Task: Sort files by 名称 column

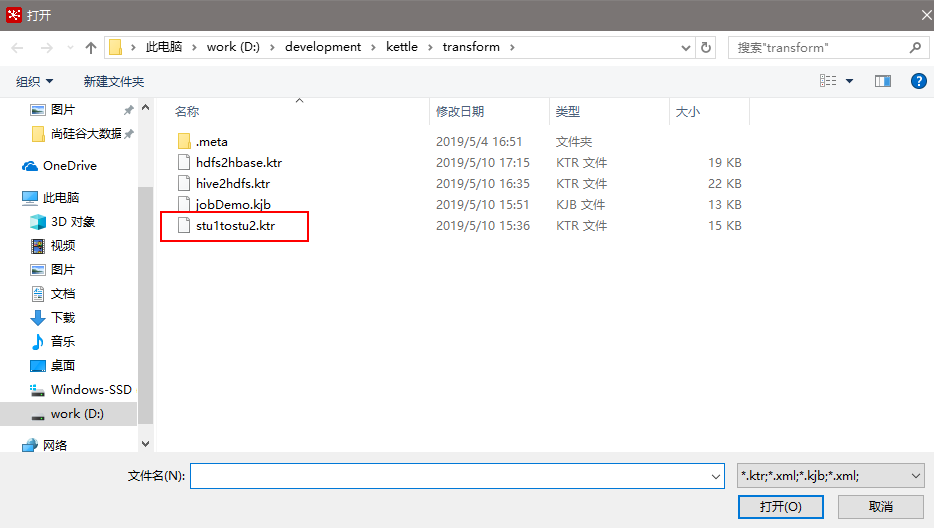Action: 186,111
